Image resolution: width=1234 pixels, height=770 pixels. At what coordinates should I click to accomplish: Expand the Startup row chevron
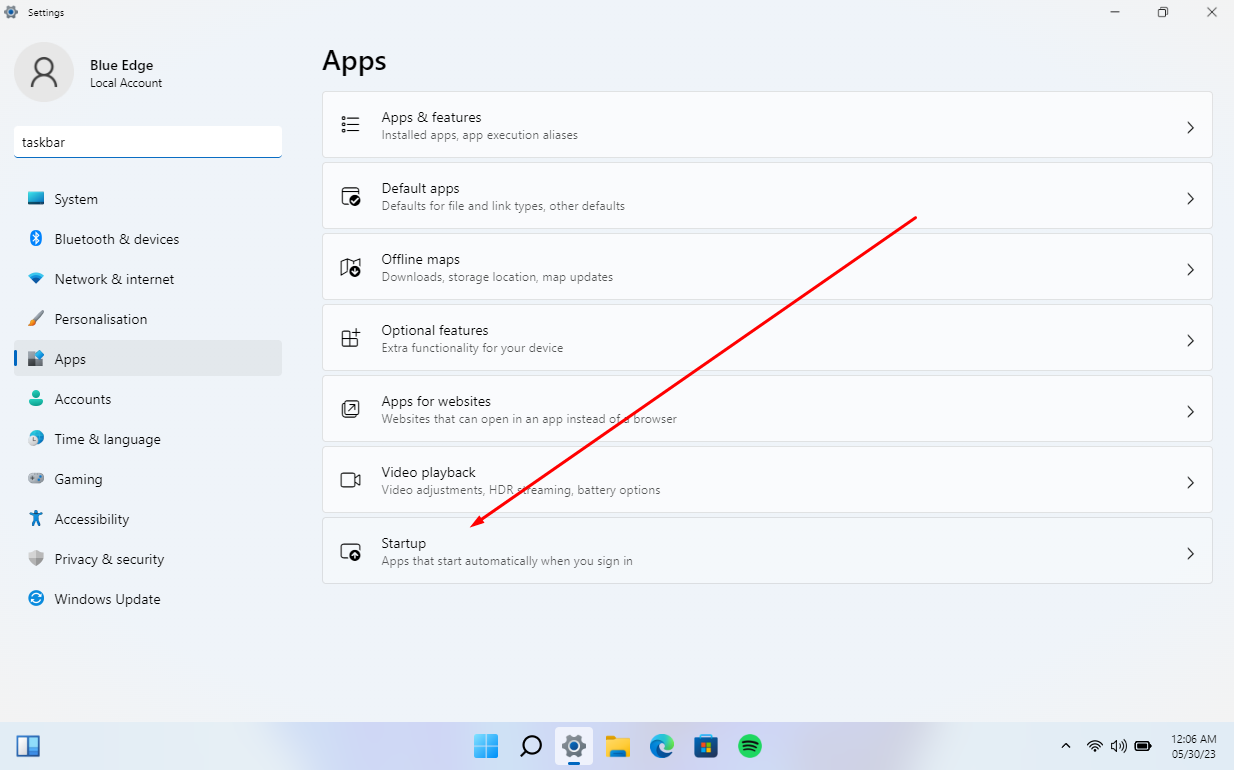tap(1190, 553)
